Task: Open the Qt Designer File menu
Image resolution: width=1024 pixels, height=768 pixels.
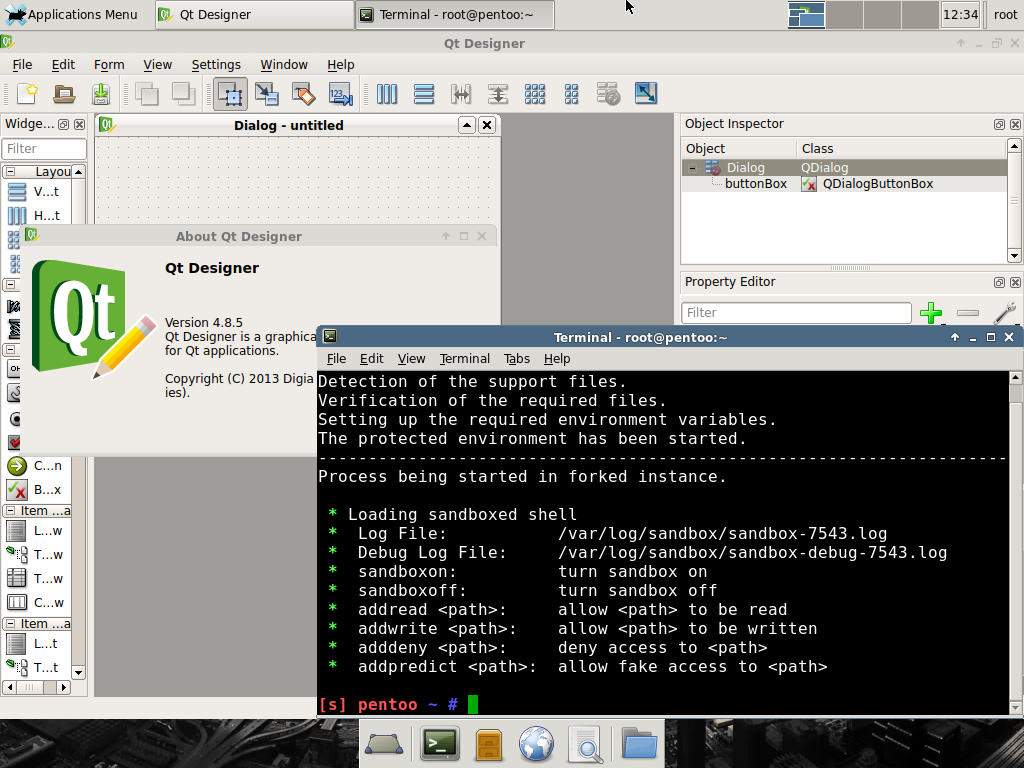Action: click(22, 65)
